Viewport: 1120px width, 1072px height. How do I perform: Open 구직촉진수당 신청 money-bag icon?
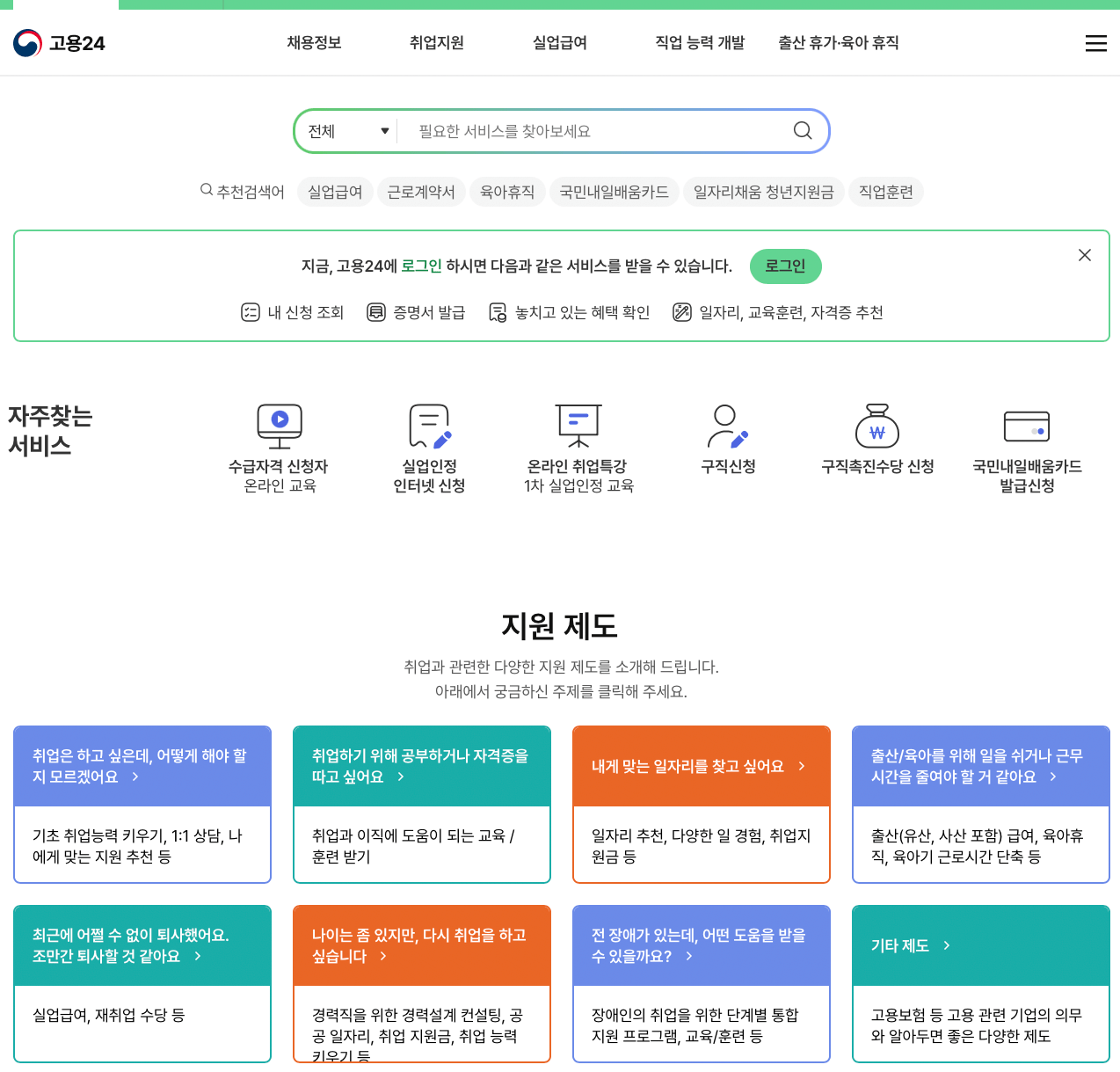pos(876,426)
